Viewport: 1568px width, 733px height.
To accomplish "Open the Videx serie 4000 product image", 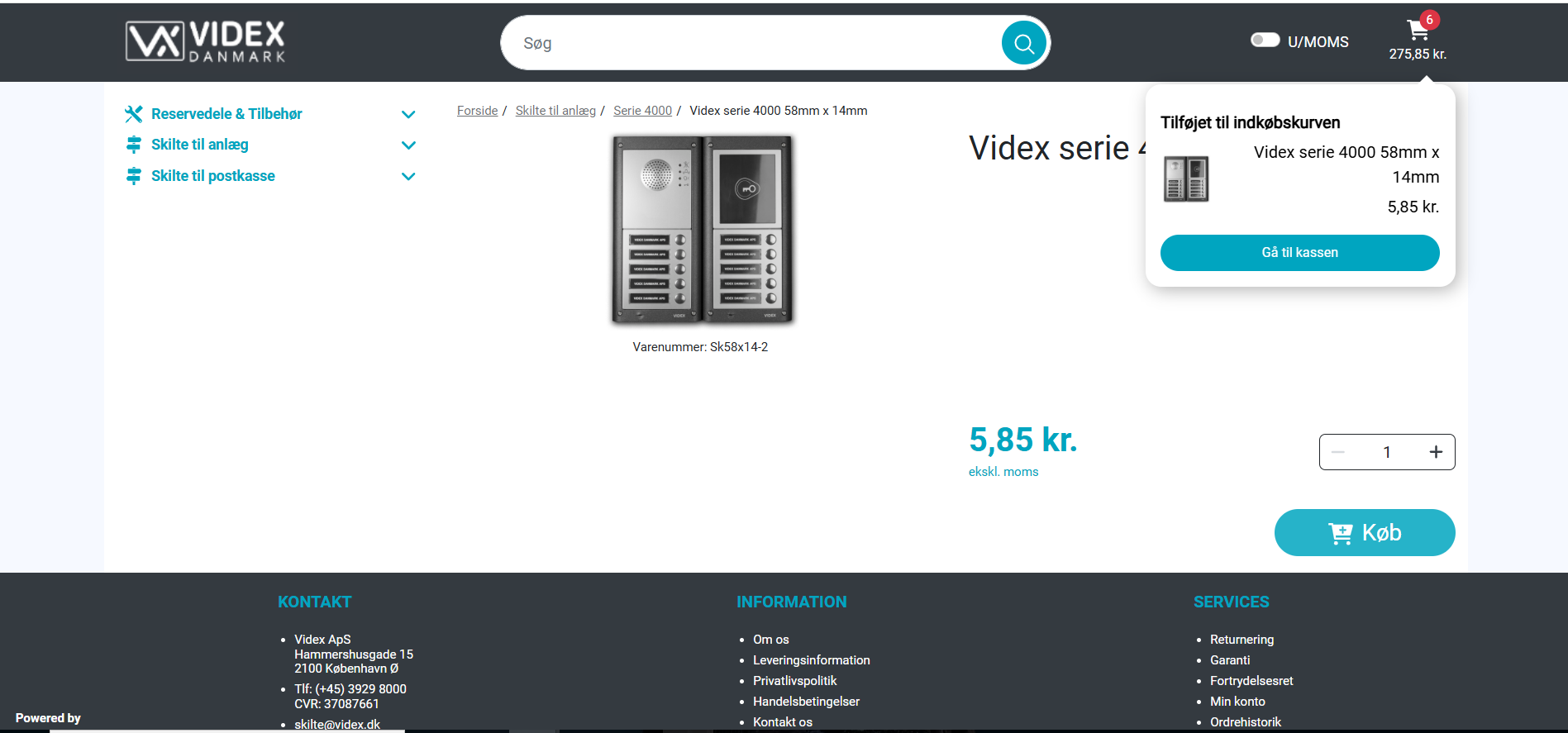I will coord(702,229).
